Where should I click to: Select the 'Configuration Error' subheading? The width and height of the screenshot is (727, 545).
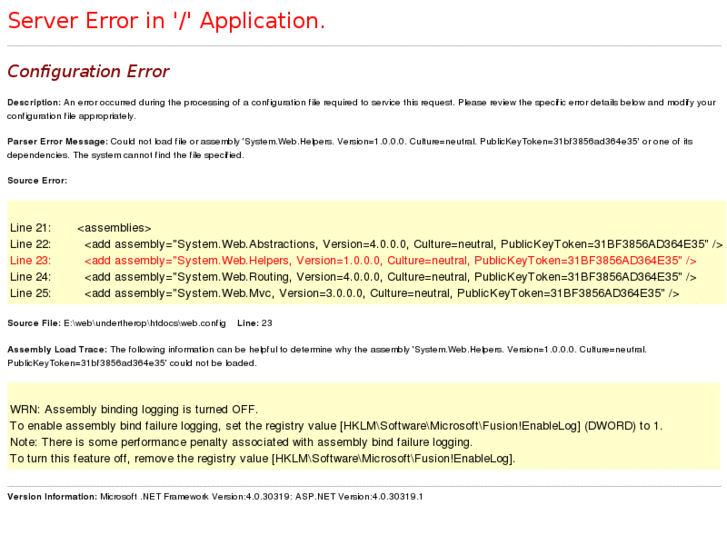pyautogui.click(x=88, y=71)
